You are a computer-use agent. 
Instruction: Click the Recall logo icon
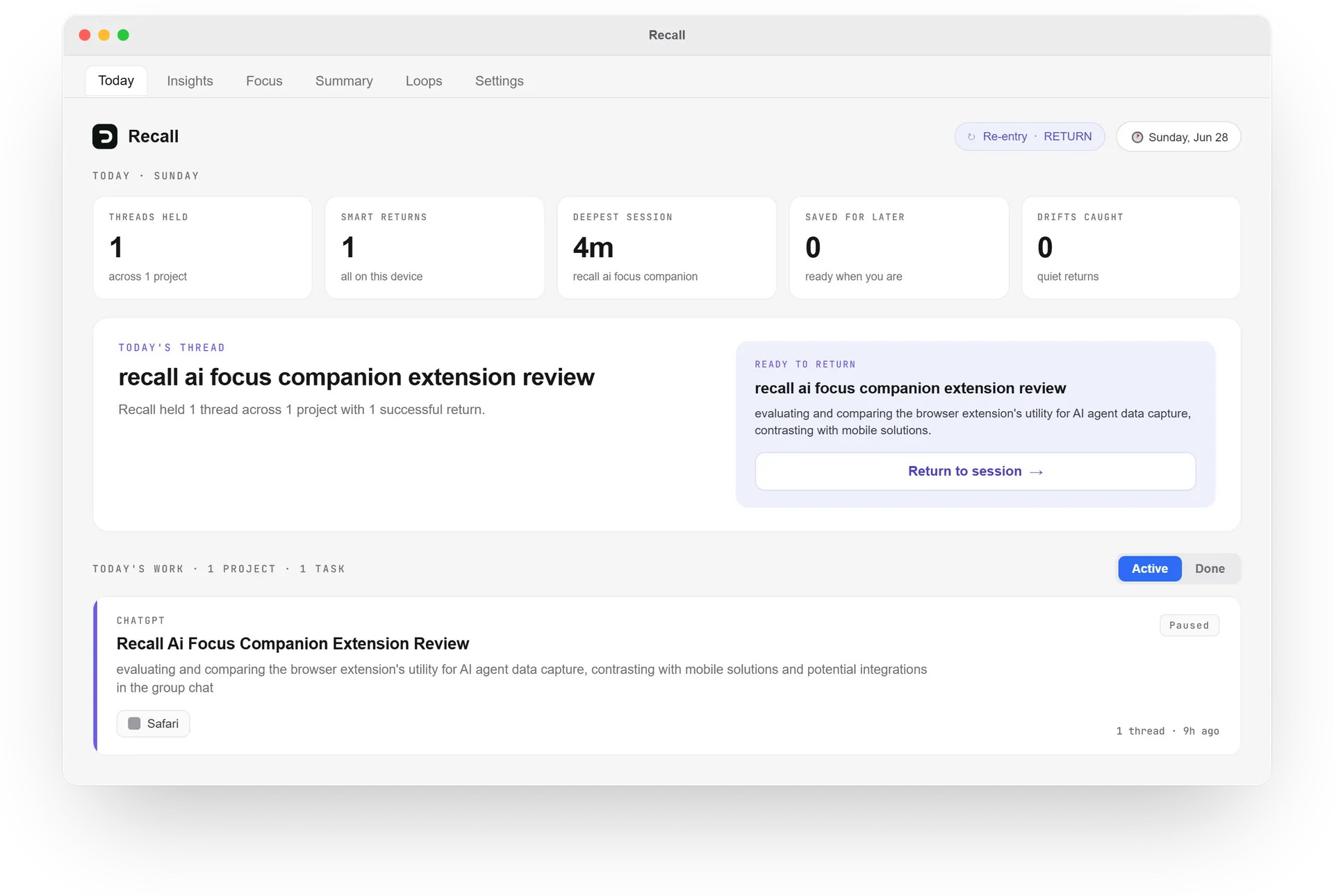[x=105, y=136]
